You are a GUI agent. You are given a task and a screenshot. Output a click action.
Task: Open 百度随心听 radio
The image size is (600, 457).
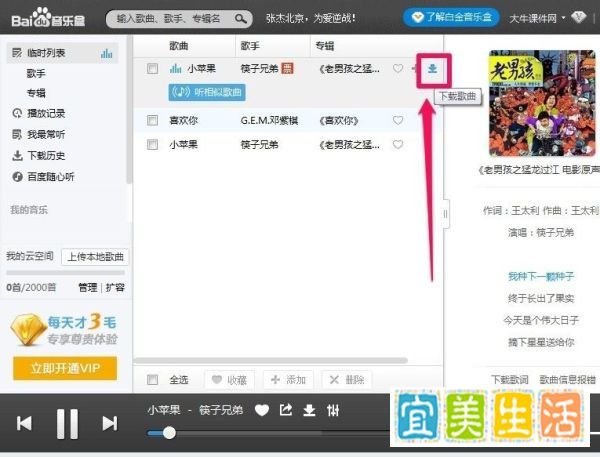43,176
